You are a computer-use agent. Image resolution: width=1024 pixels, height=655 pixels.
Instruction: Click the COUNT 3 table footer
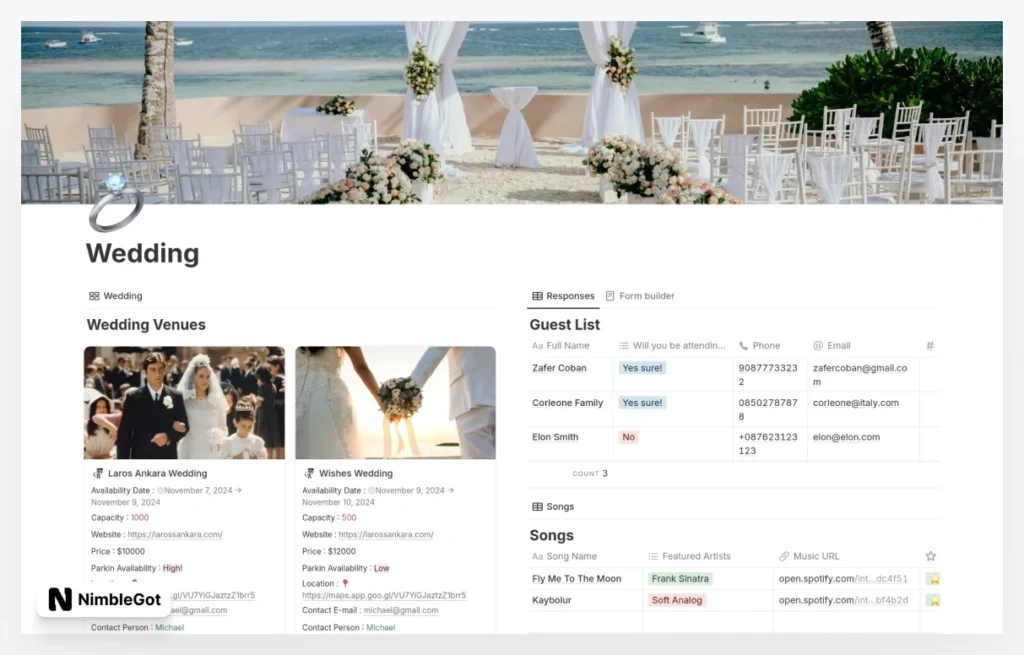pyautogui.click(x=590, y=473)
